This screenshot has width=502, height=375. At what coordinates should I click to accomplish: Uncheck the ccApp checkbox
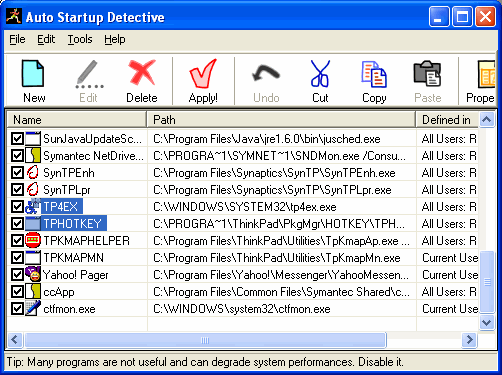(17, 291)
